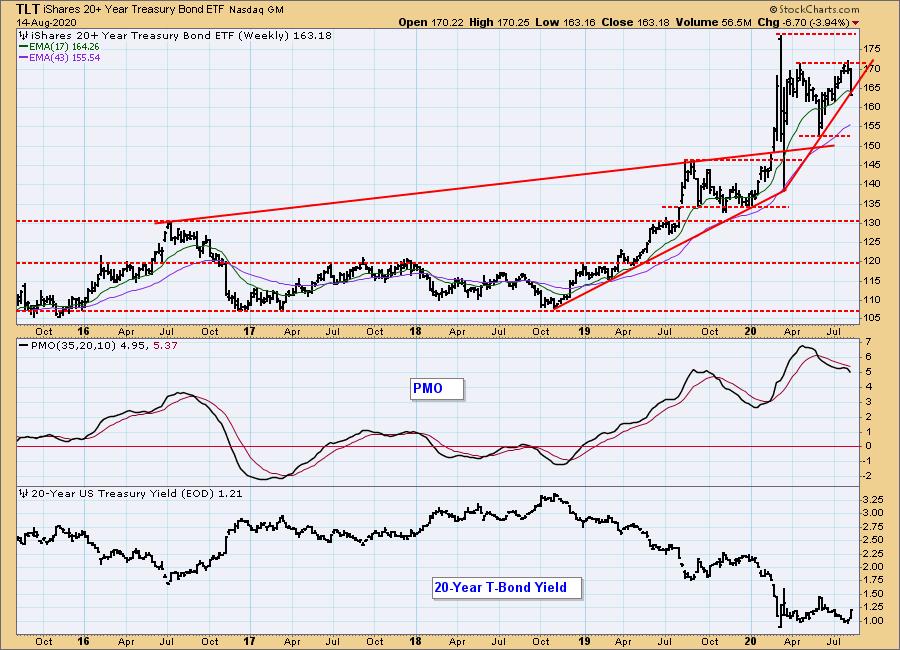Click the 145 price axis label
900x650 pixels.
pyautogui.click(x=872, y=164)
